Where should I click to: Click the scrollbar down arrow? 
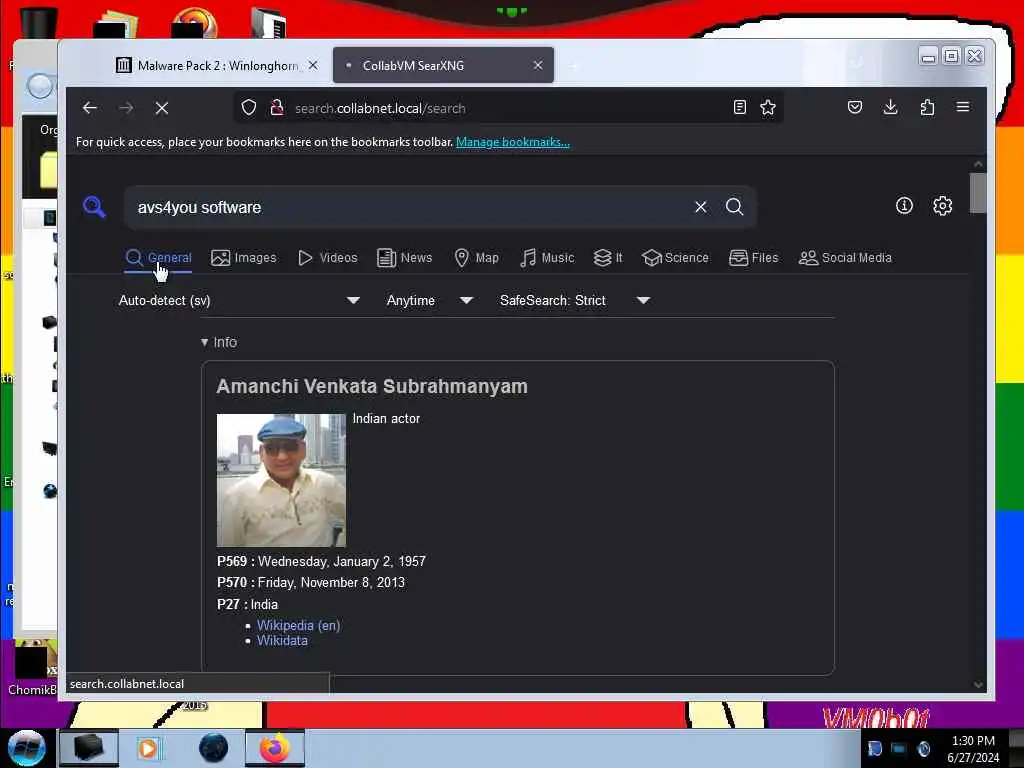[x=978, y=684]
